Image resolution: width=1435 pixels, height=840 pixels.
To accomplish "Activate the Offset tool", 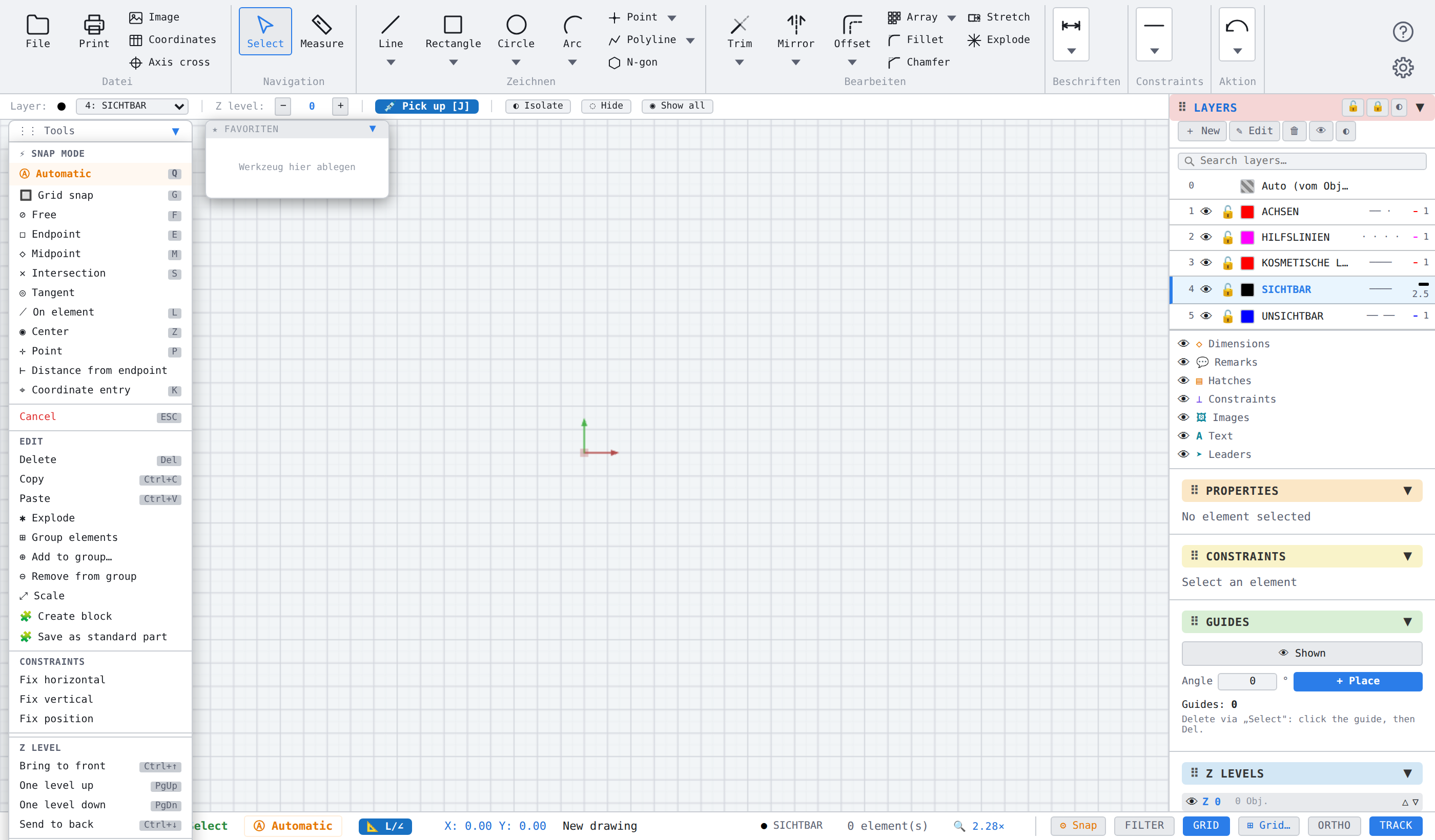I will [852, 31].
